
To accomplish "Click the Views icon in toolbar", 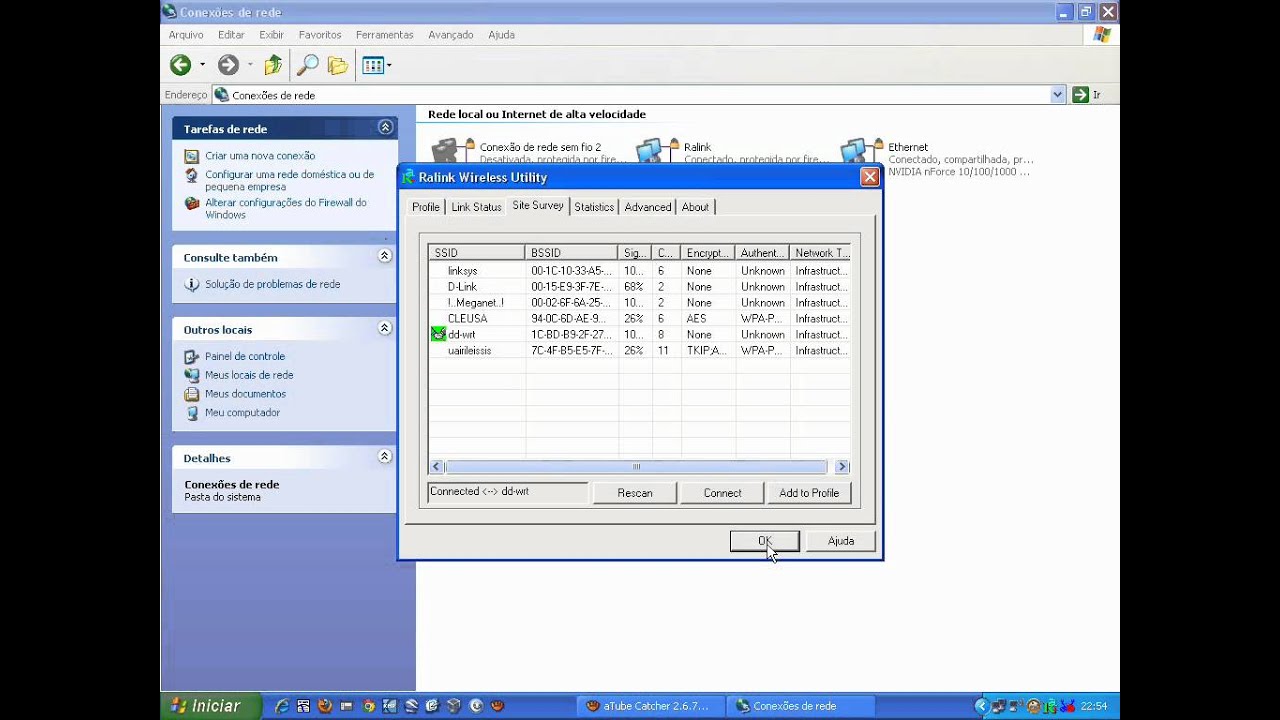I will coord(373,66).
